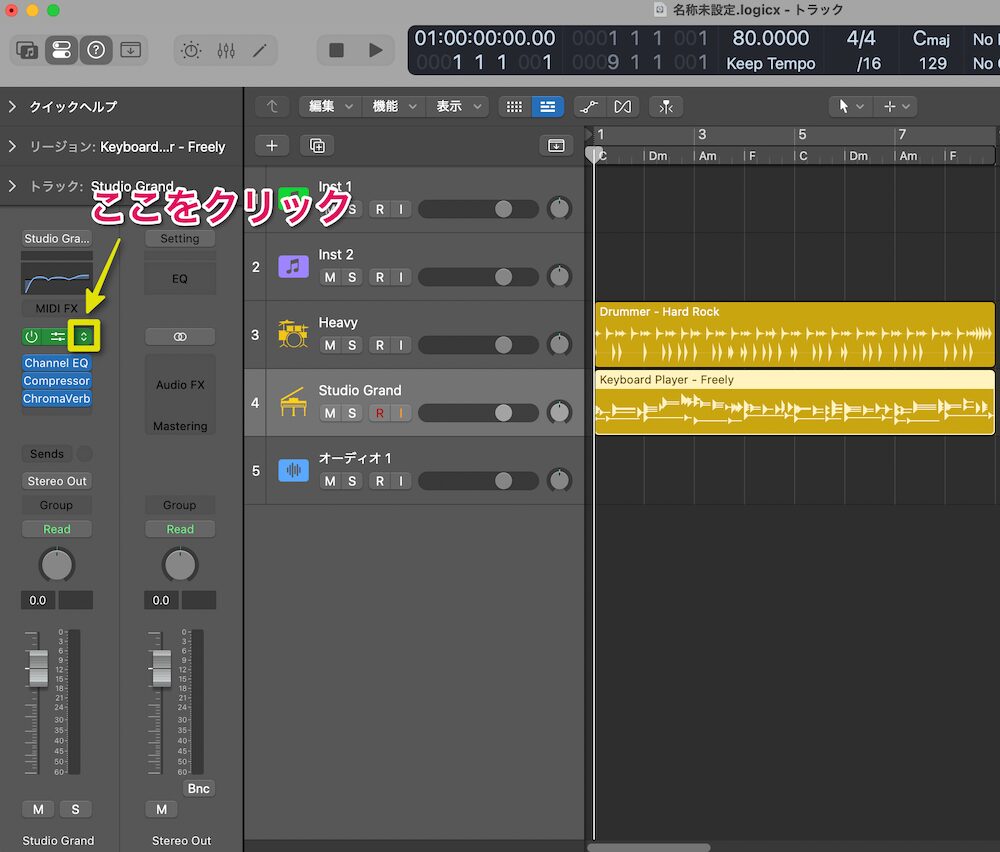
Task: Toggle the Inspector panel button
Action: coord(61,50)
